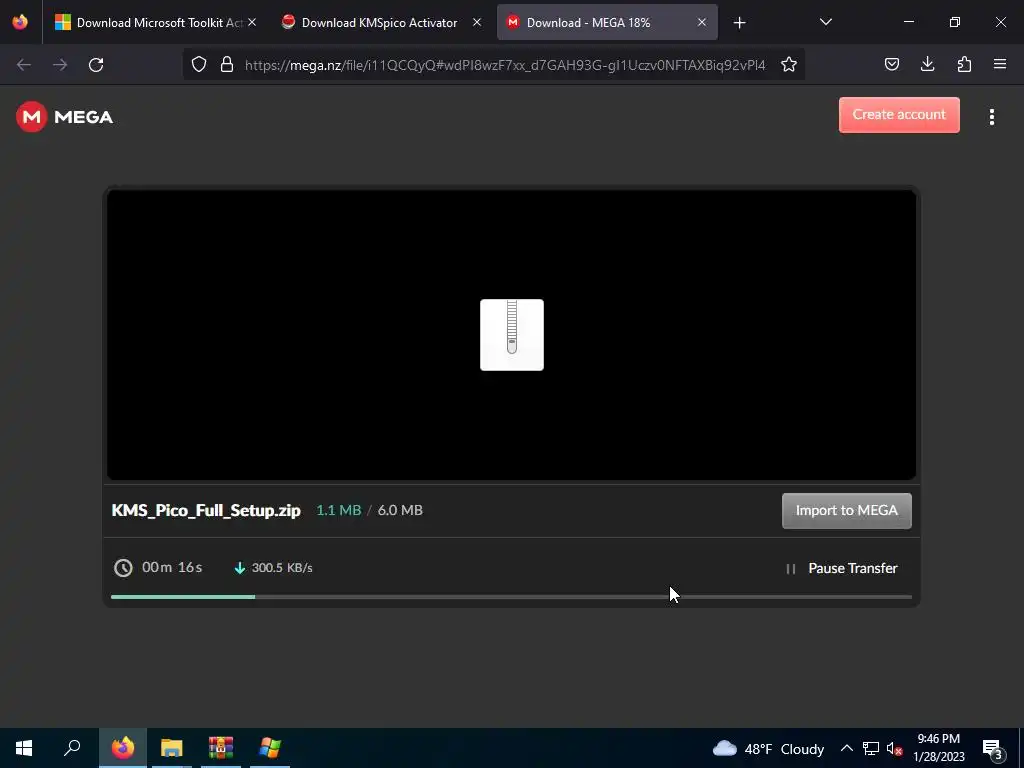Go back with the left arrow button
The height and width of the screenshot is (768, 1024).
(x=24, y=65)
